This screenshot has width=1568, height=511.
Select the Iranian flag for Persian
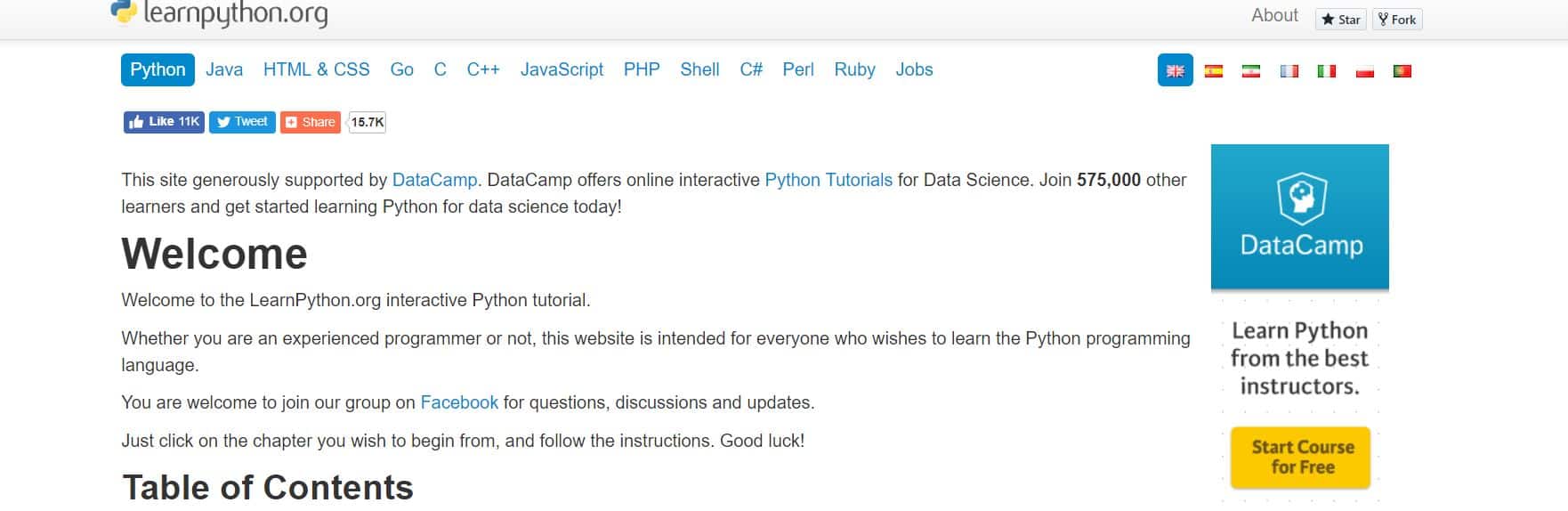[1250, 71]
